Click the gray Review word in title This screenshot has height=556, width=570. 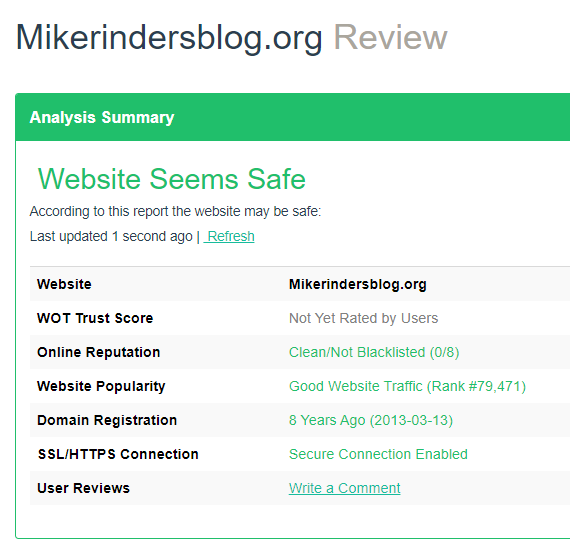pos(390,37)
